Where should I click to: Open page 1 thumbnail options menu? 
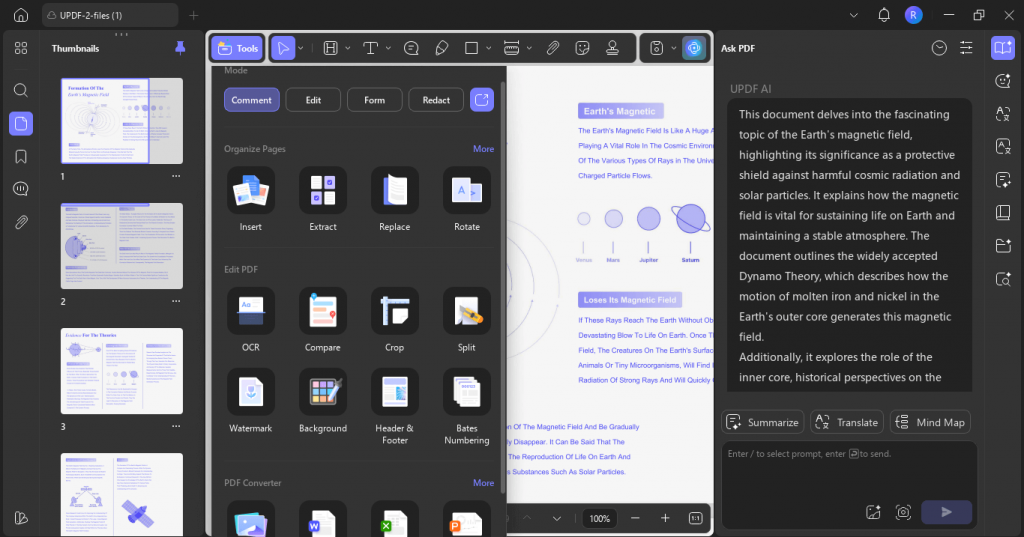pyautogui.click(x=176, y=176)
